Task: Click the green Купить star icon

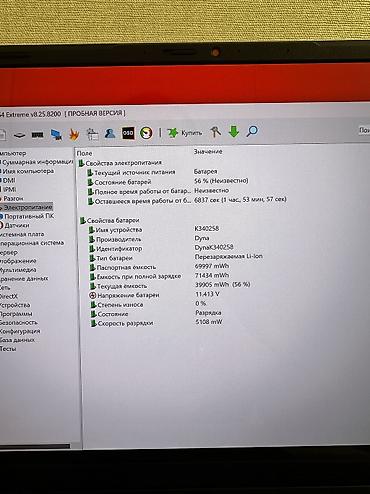Action: click(173, 132)
